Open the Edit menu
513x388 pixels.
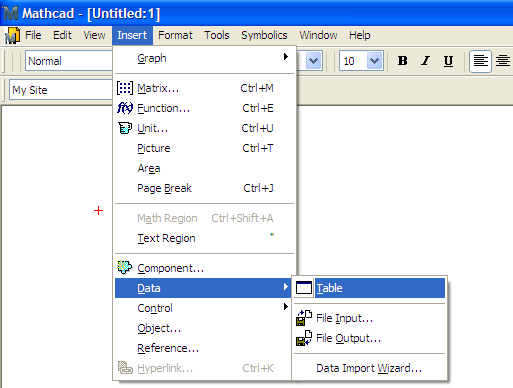pos(62,35)
